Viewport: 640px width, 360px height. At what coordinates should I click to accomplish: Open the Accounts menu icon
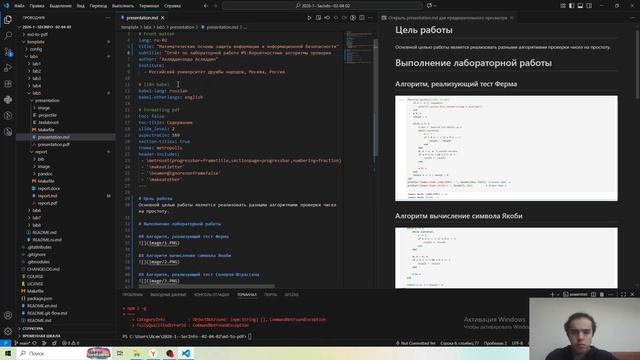[8, 316]
